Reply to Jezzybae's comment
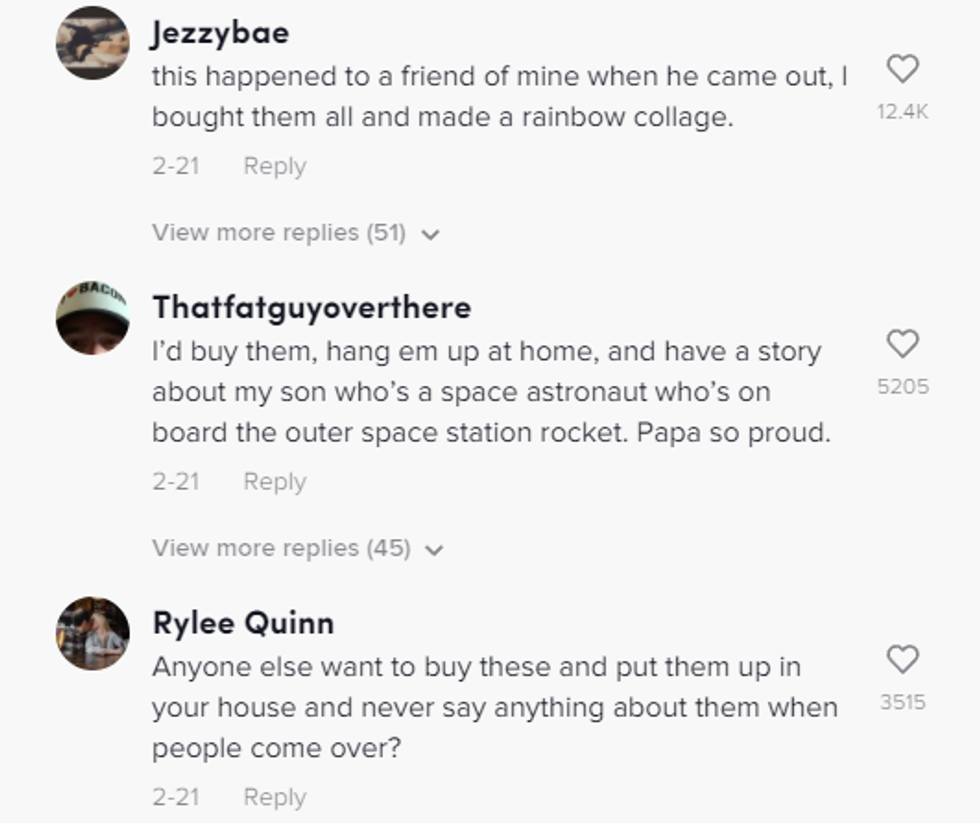The width and height of the screenshot is (980, 823). (274, 166)
